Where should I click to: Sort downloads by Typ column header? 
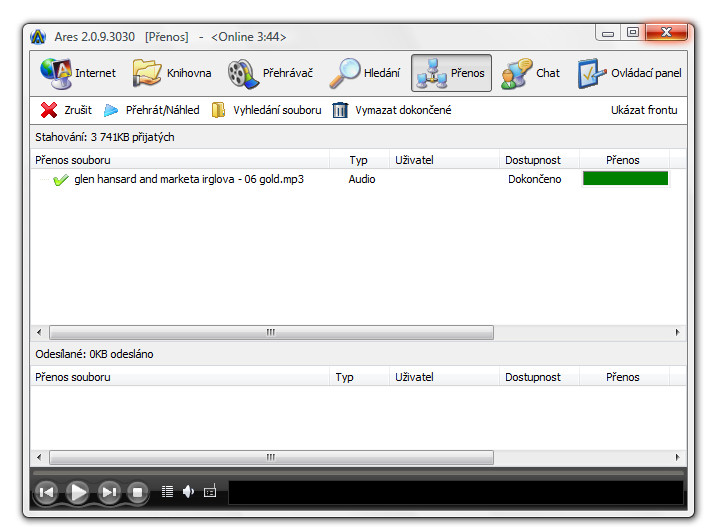click(x=359, y=160)
